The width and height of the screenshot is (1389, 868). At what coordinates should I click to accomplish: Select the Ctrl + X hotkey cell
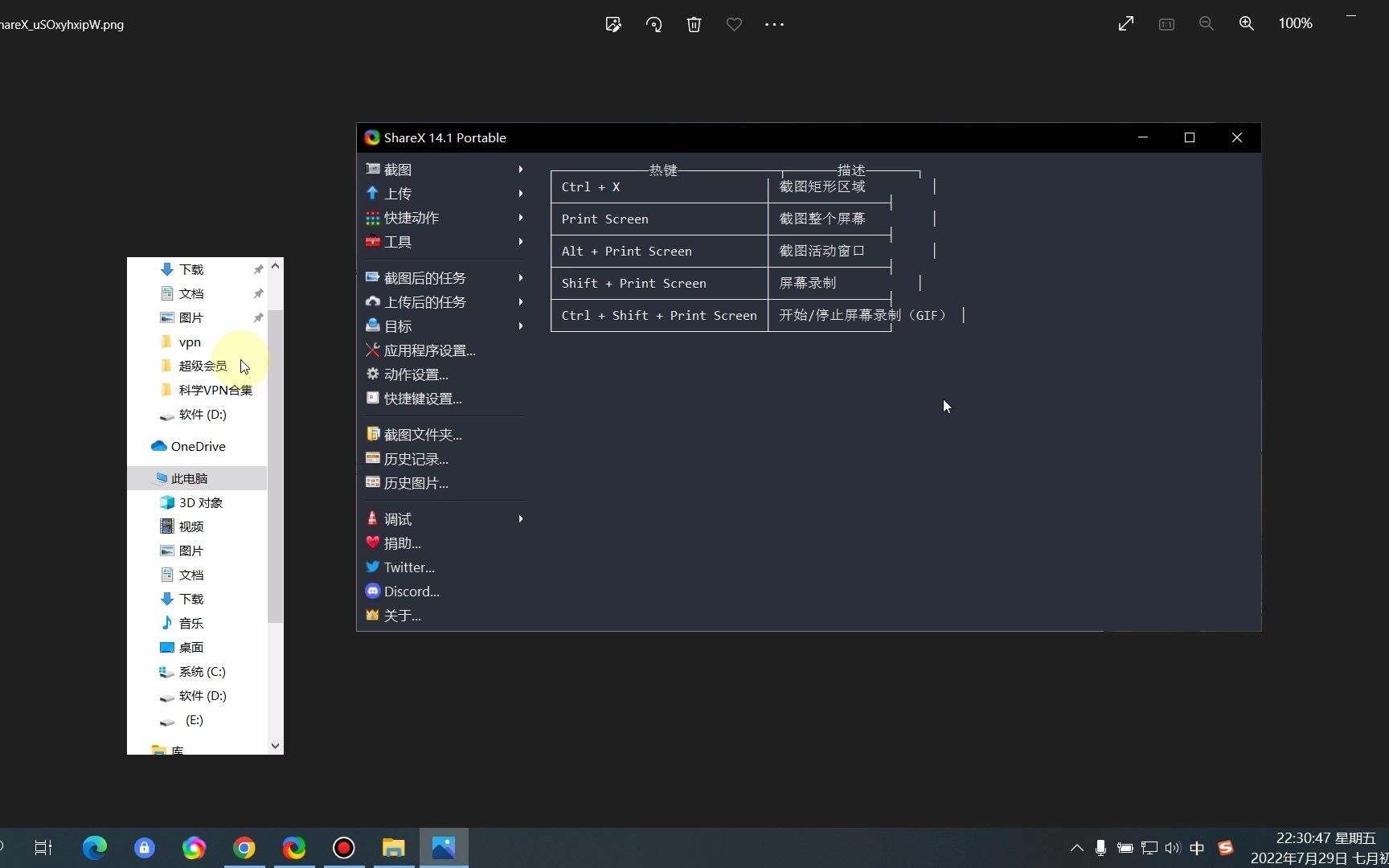tap(659, 186)
